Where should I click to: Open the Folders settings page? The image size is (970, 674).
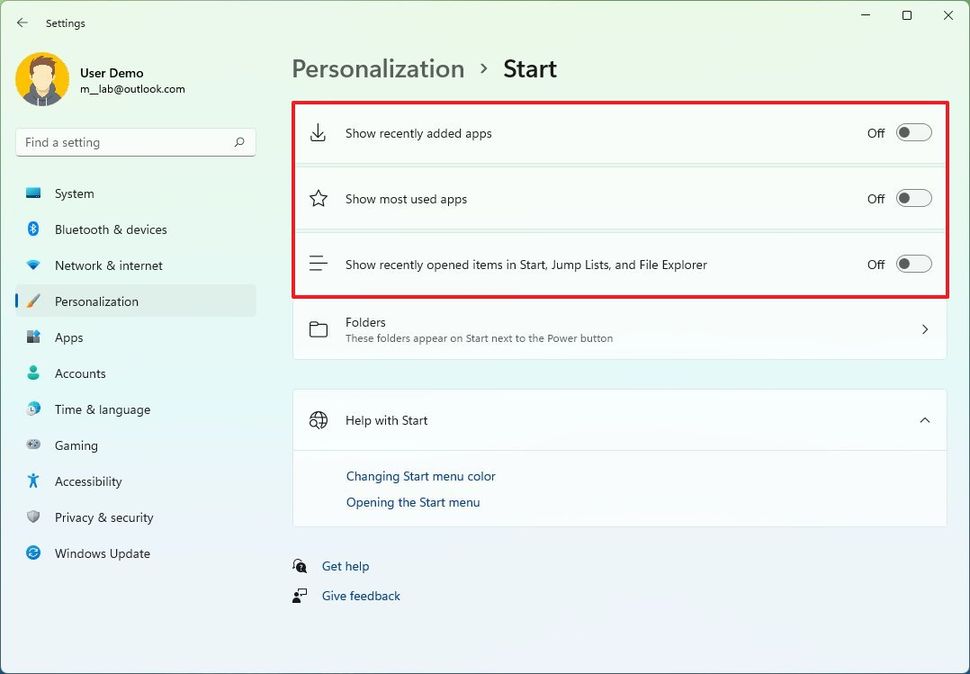(618, 330)
